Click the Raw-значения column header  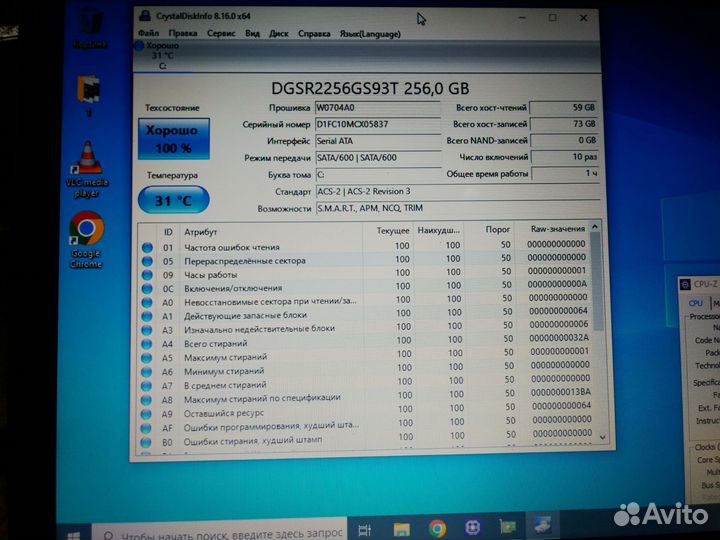[557, 229]
